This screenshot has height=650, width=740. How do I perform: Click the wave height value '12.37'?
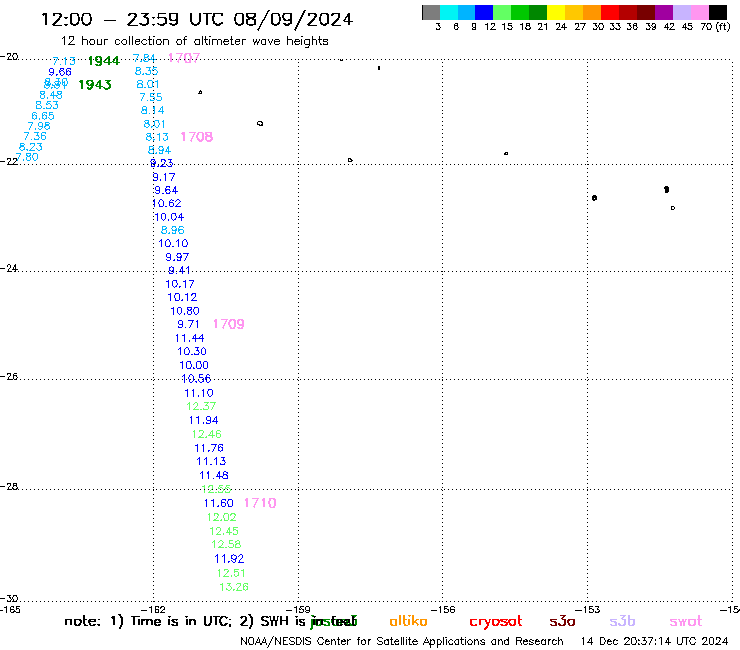(x=201, y=406)
